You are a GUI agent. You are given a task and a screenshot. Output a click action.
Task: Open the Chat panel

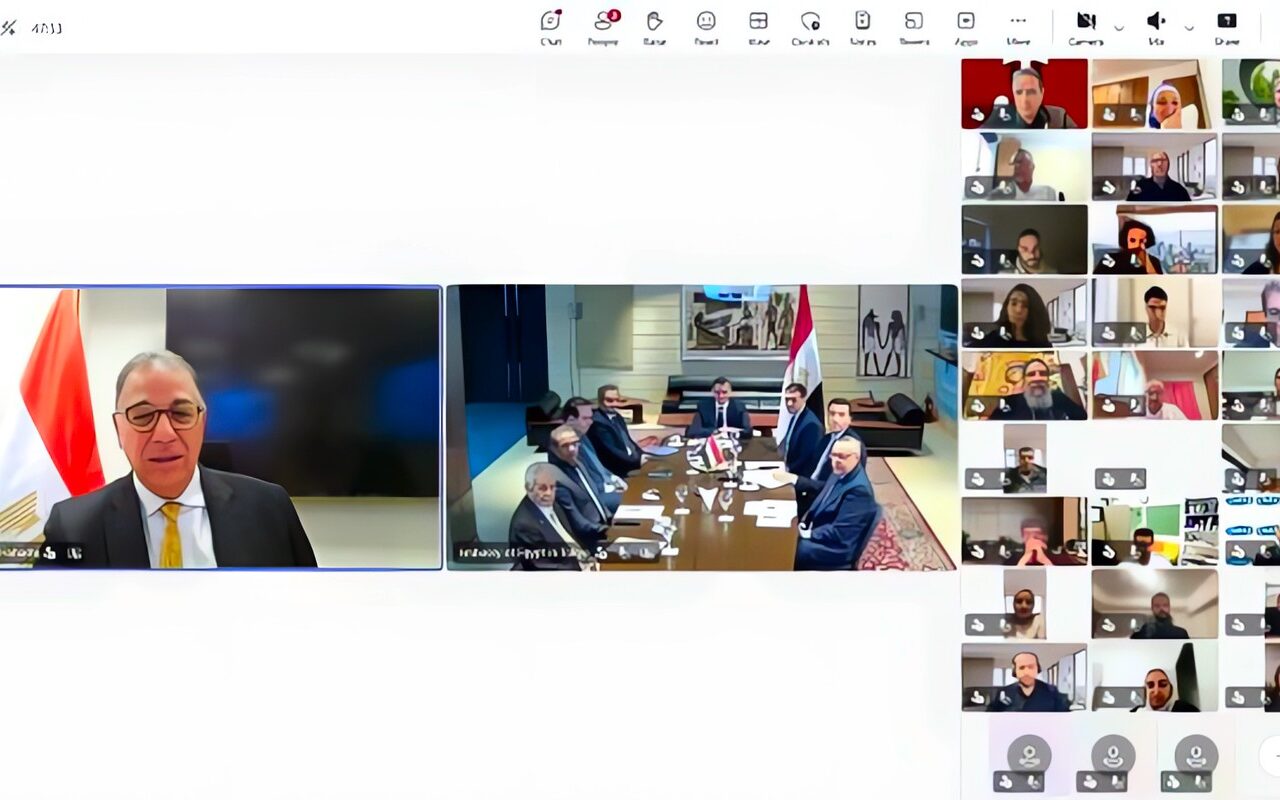[551, 26]
